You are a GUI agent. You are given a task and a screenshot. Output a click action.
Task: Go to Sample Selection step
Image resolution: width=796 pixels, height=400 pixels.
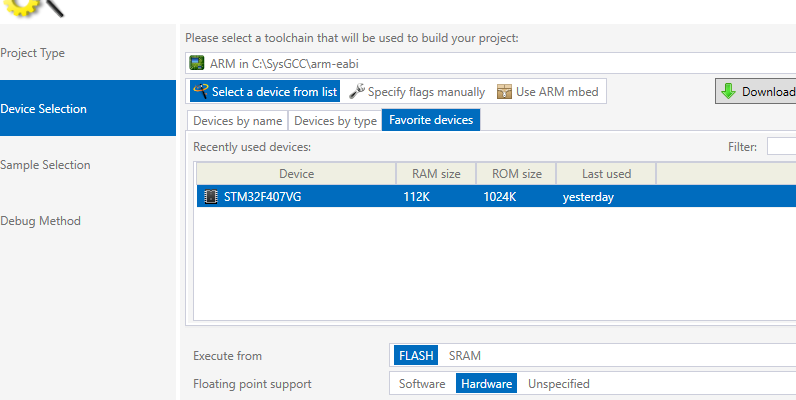click(45, 165)
